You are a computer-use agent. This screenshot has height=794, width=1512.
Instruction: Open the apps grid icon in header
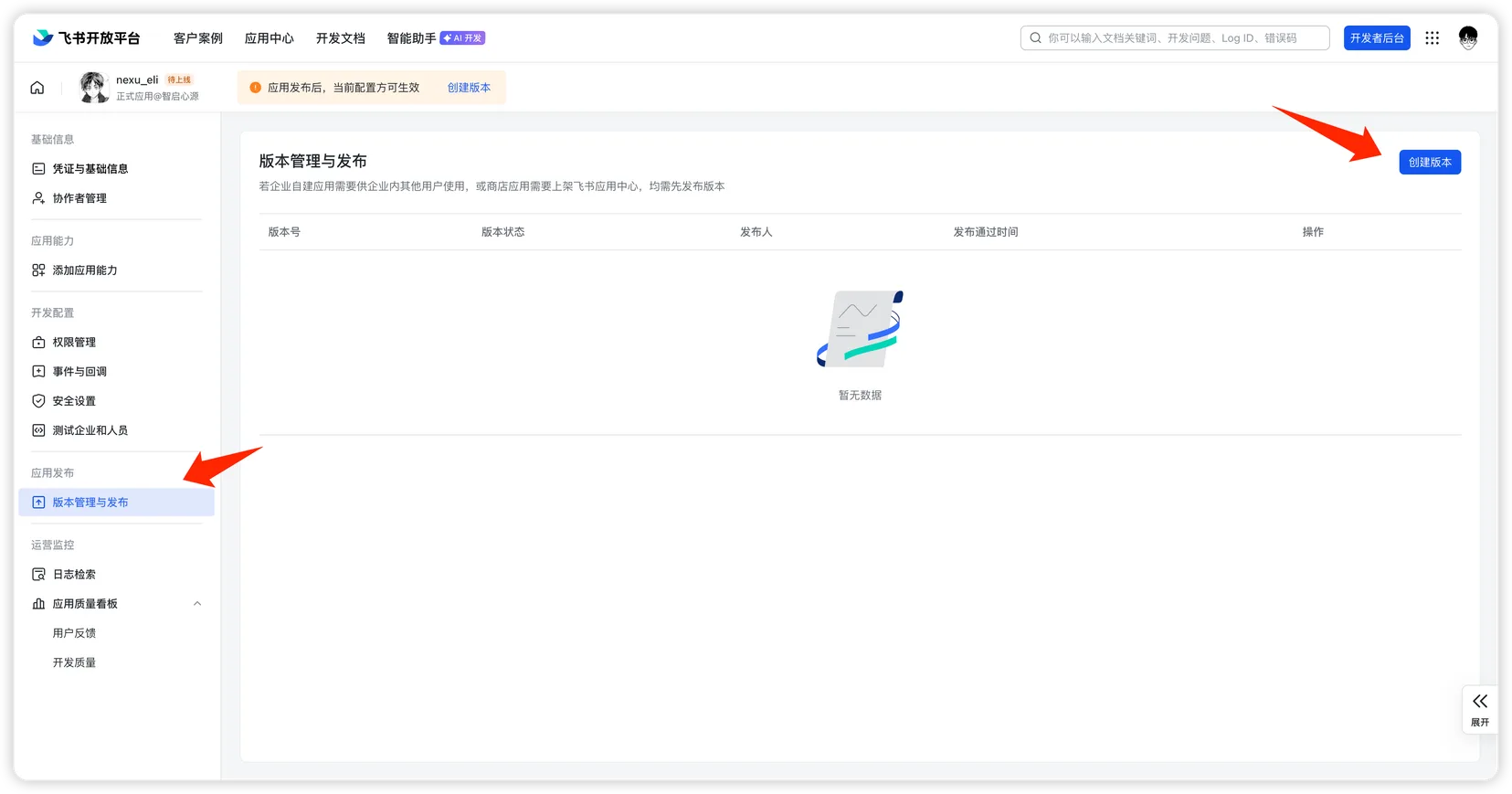(x=1432, y=37)
